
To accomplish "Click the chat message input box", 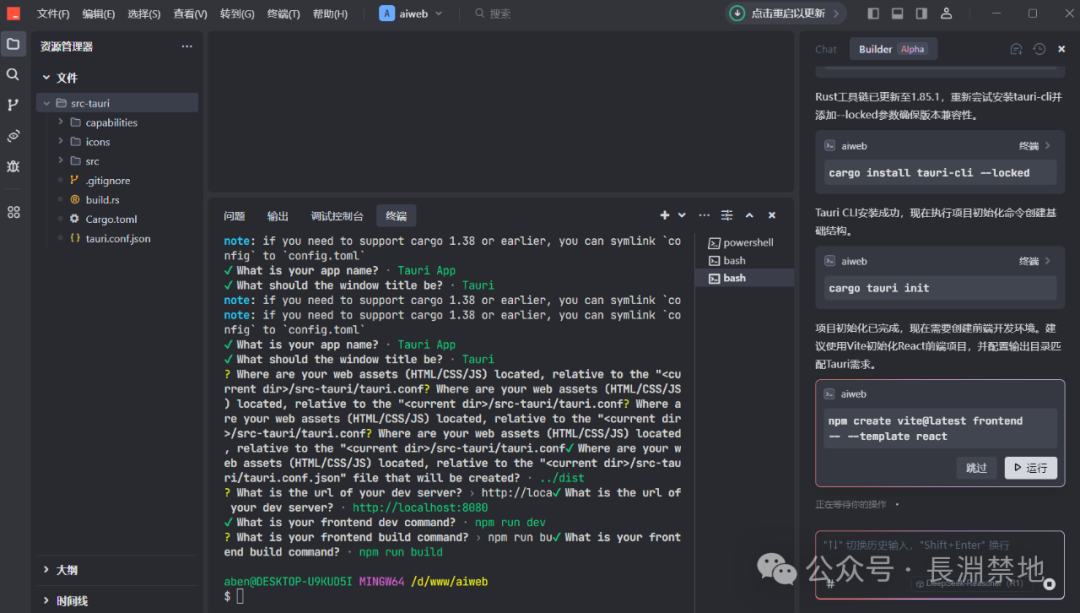I will pyautogui.click(x=939, y=564).
